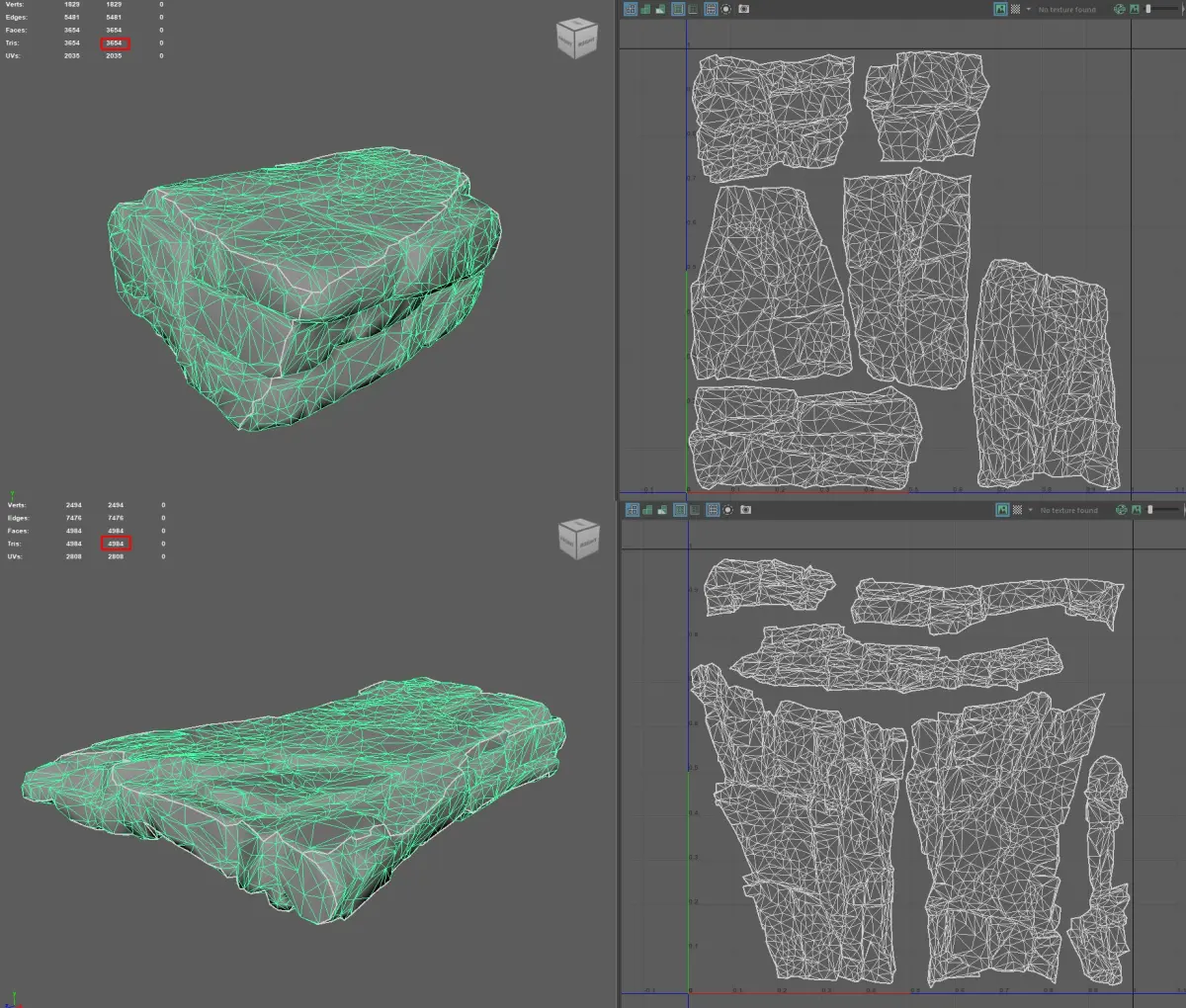Viewport: 1186px width, 1008px height.
Task: Click 'UVs:' label in upper viewport stats
Action: pos(14,55)
